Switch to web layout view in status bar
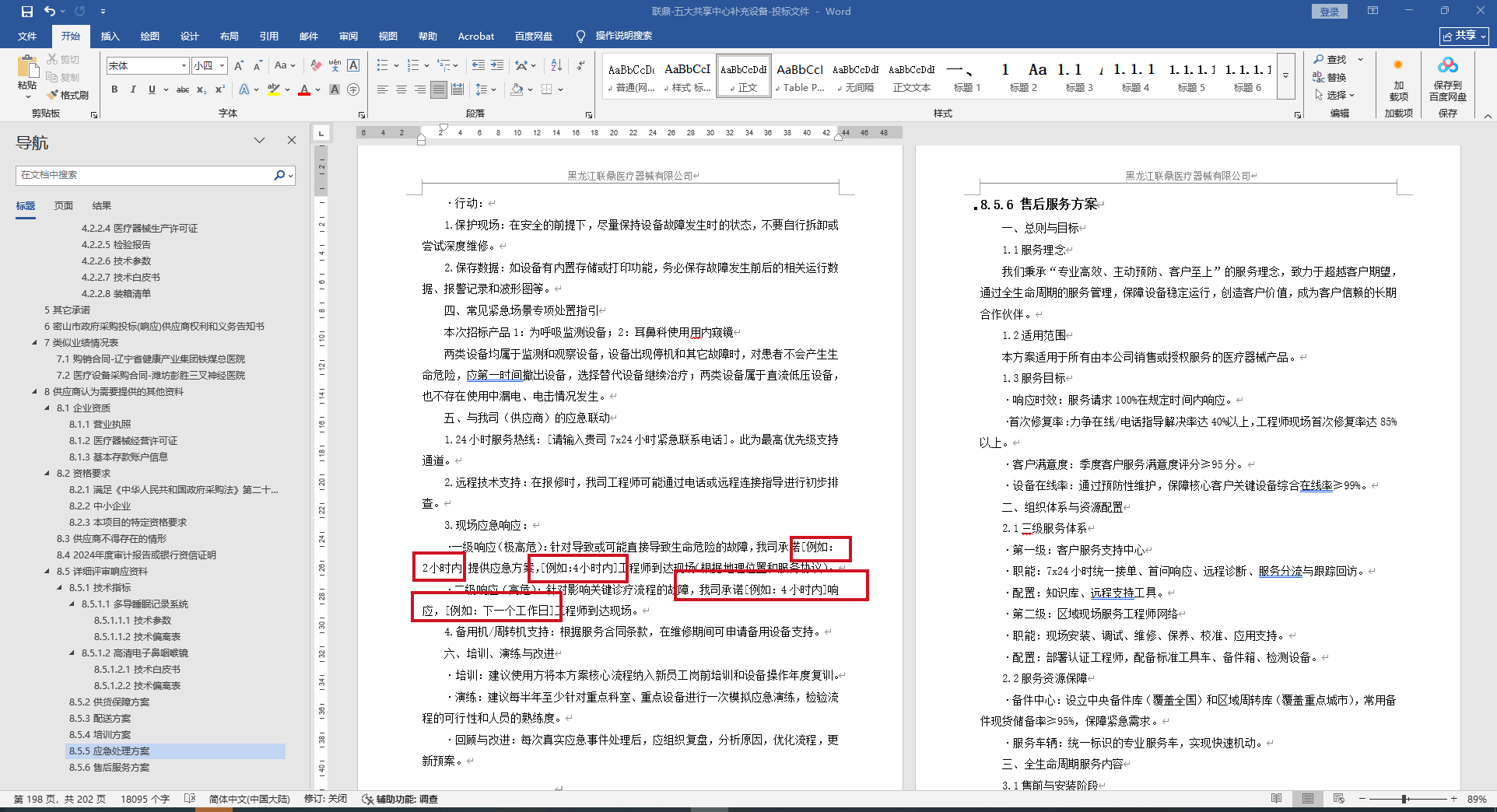1497x812 pixels. pyautogui.click(x=1338, y=799)
